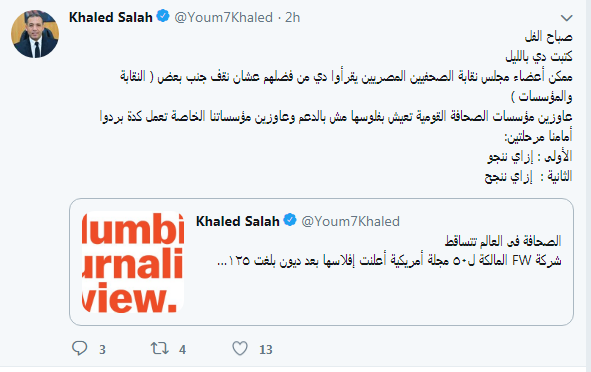Viewport: 591px width, 372px height.
Task: Click the reply speech bubble icon
Action: pos(80,348)
